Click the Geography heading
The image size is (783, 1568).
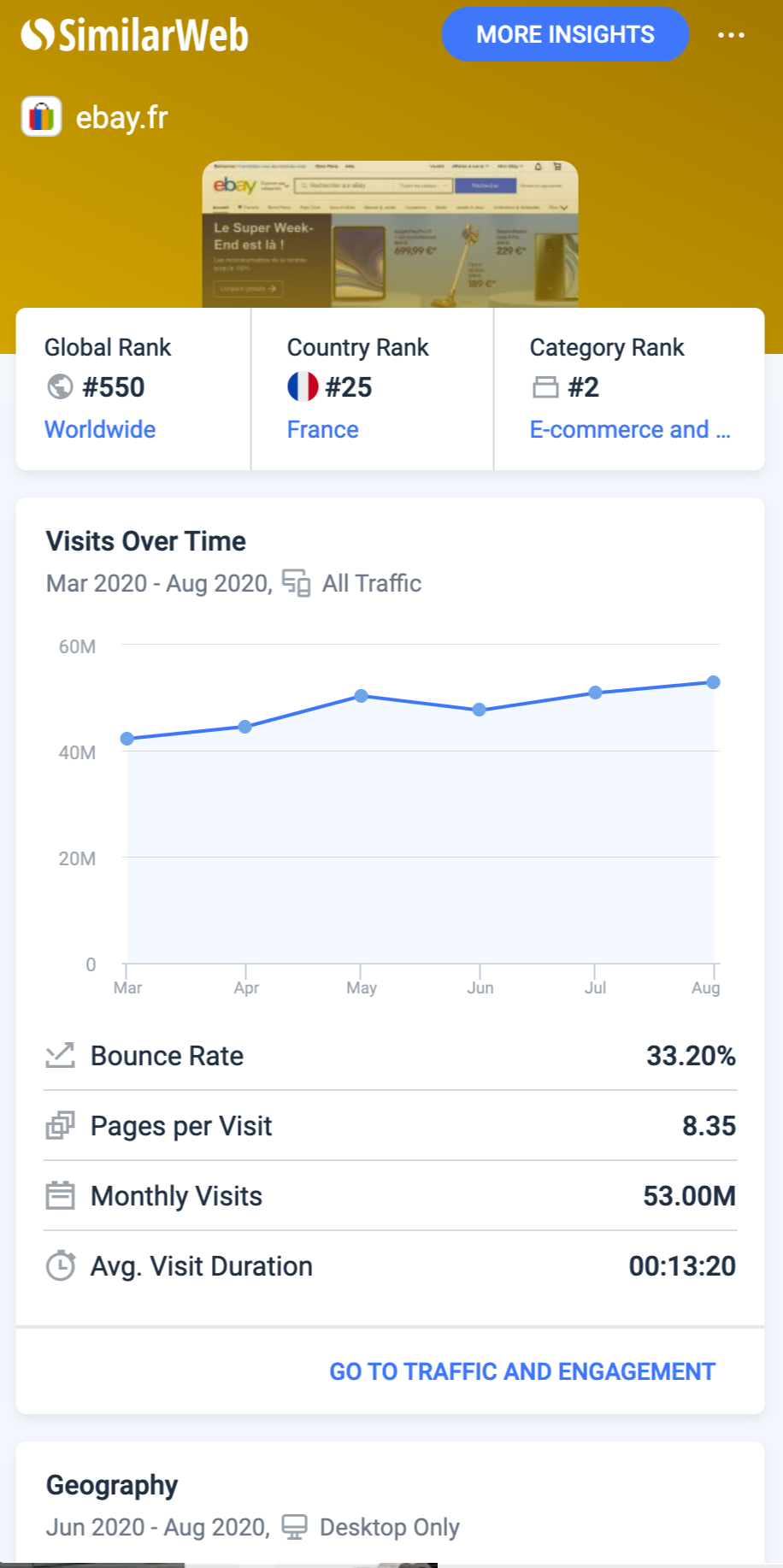[112, 1485]
